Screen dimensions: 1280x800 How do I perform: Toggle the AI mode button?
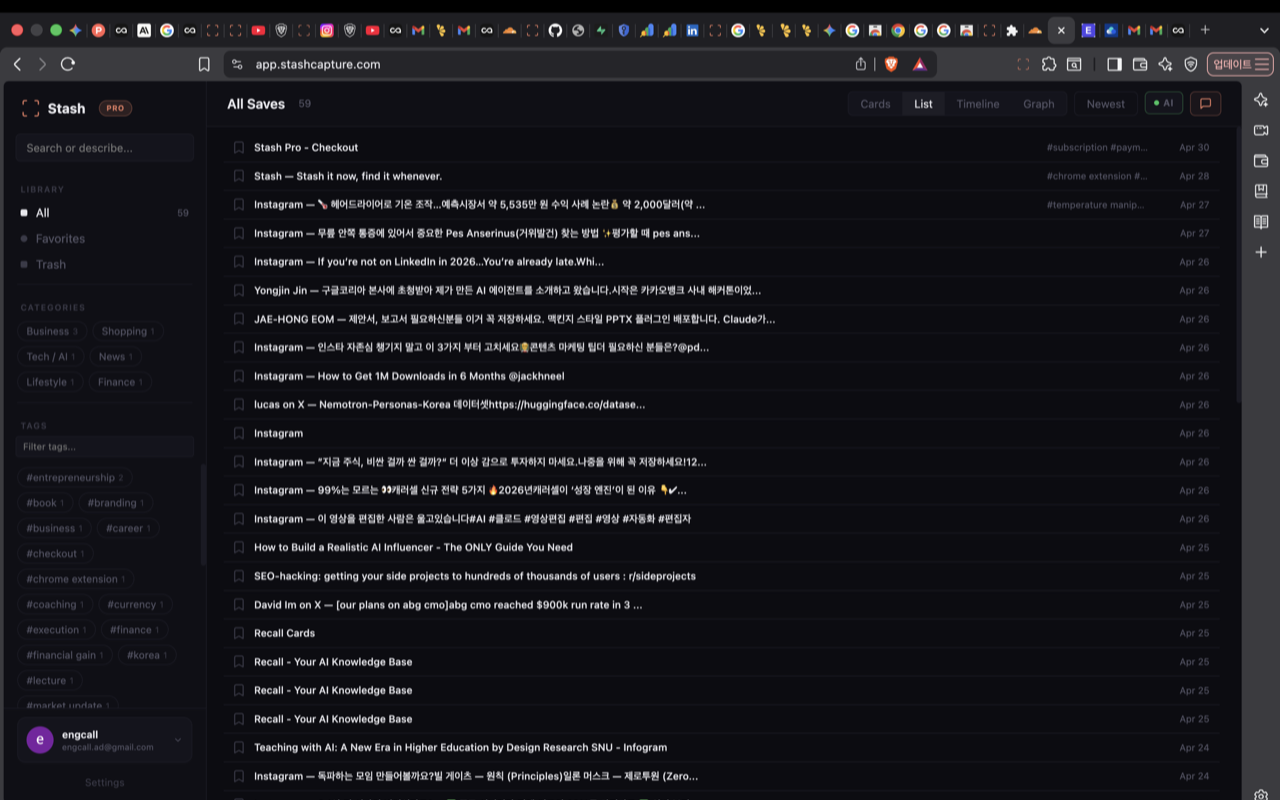(x=1164, y=103)
